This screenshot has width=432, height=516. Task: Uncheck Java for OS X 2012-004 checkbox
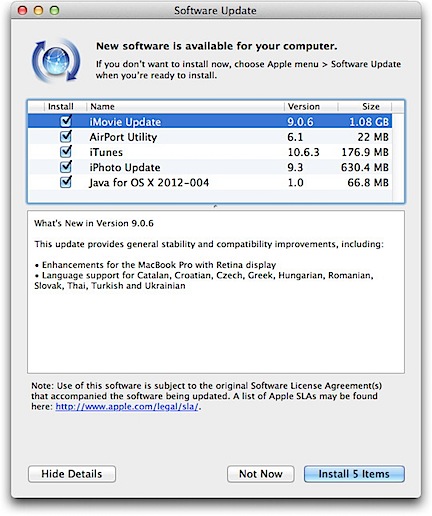[x=66, y=182]
